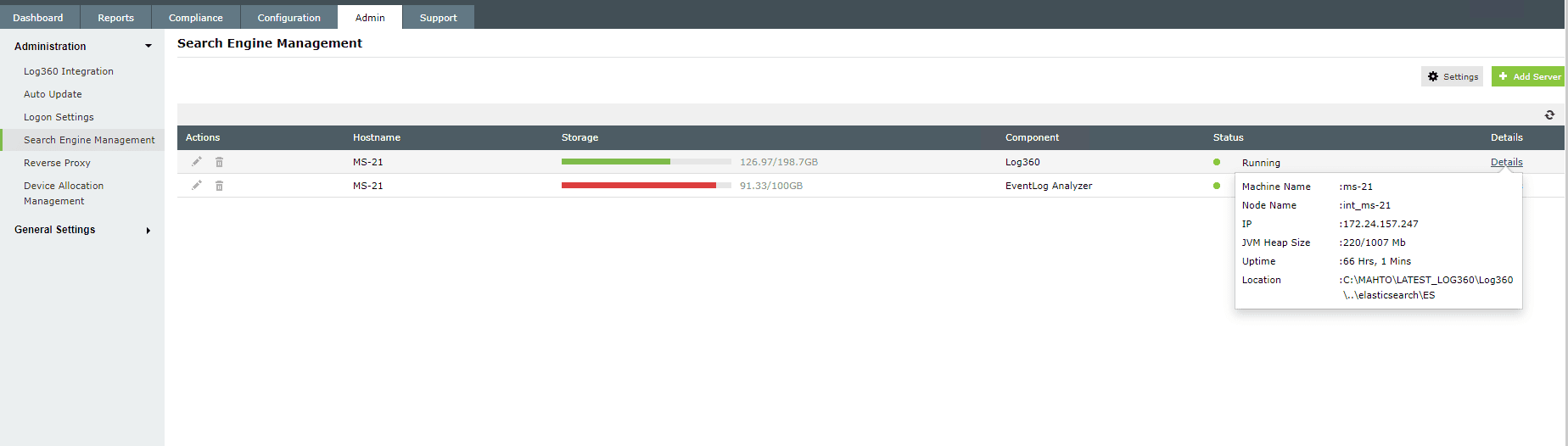Image resolution: width=1568 pixels, height=446 pixels.
Task: Go to Logon Settings
Action: (59, 117)
